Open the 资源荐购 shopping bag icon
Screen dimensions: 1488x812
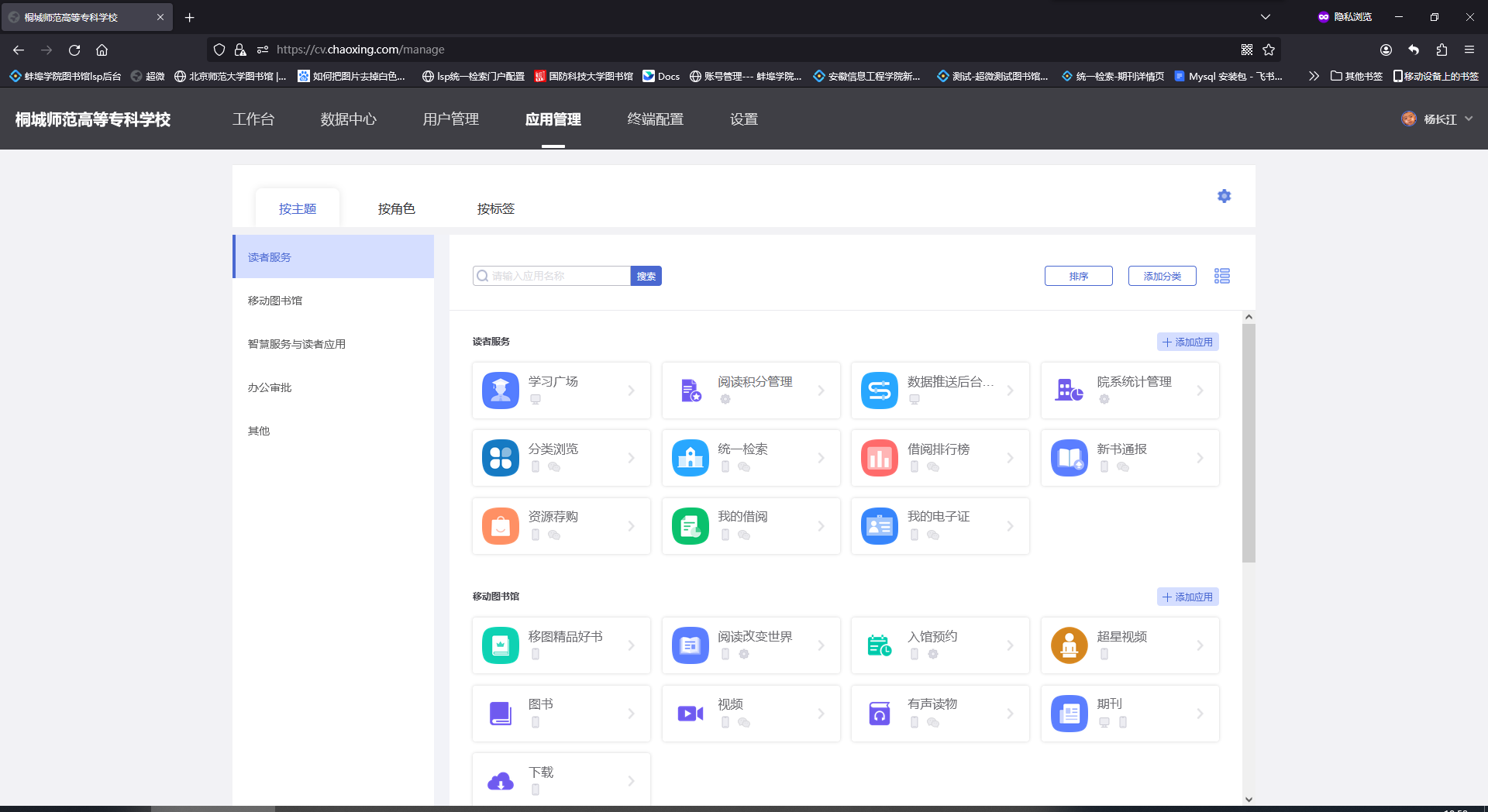[500, 526]
